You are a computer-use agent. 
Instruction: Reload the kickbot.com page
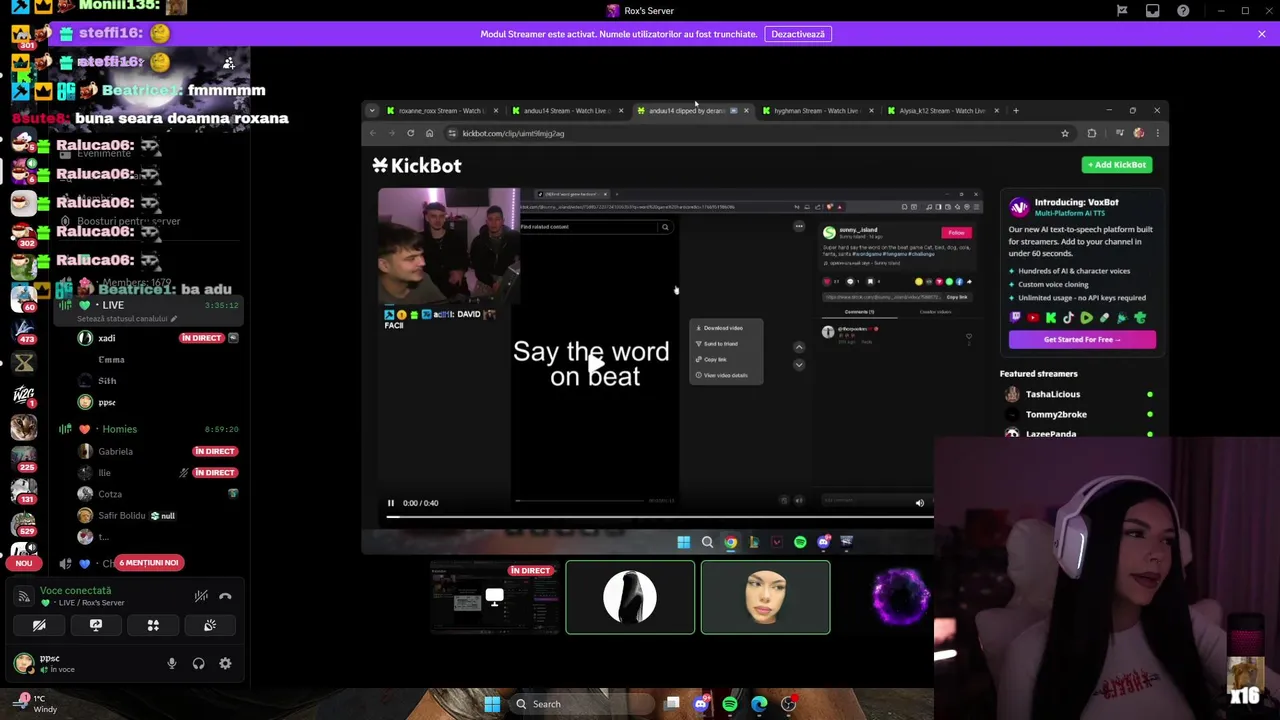pyautogui.click(x=410, y=134)
